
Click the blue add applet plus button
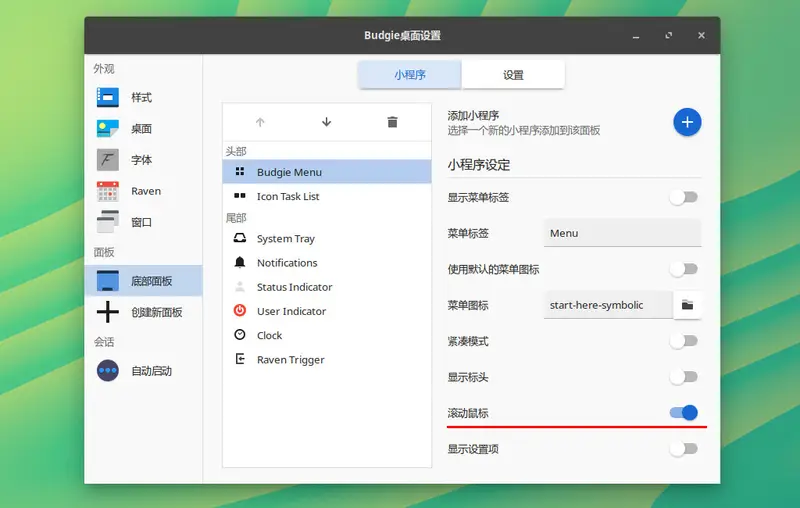pyautogui.click(x=686, y=122)
